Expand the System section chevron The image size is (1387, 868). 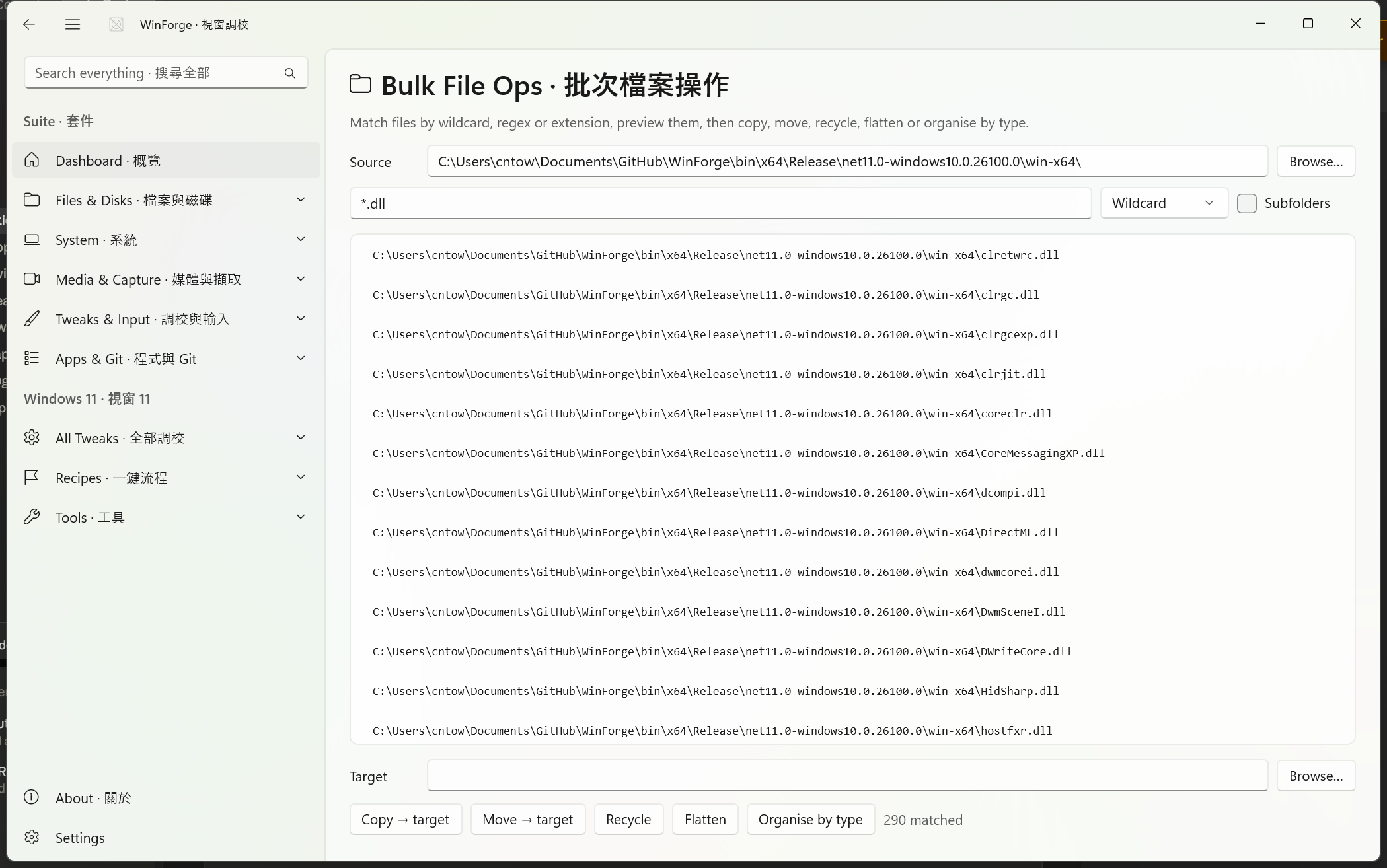click(301, 239)
